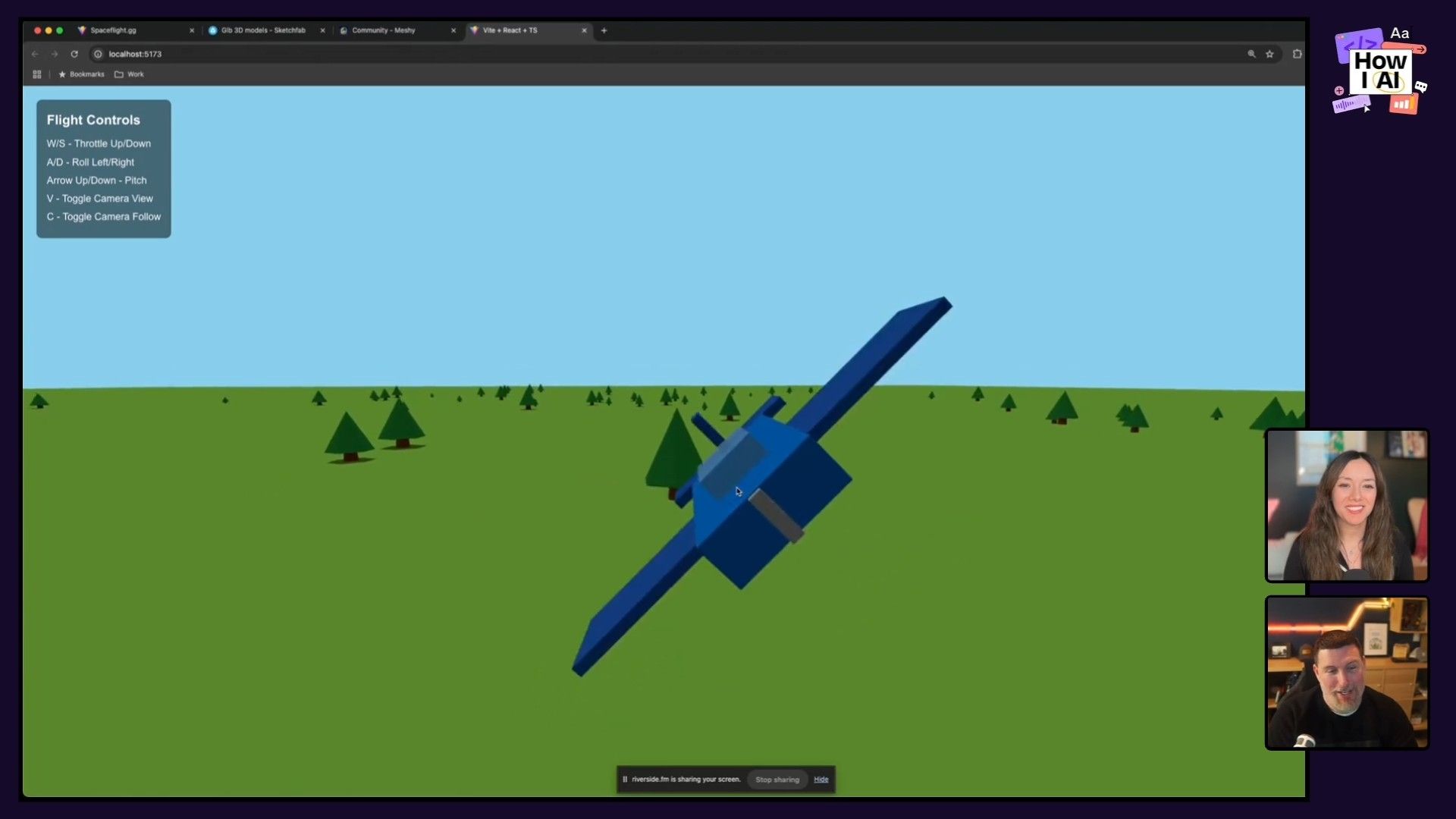Hide the riverside.fm sharing bar
Viewport: 1456px width, 819px height.
click(x=821, y=780)
